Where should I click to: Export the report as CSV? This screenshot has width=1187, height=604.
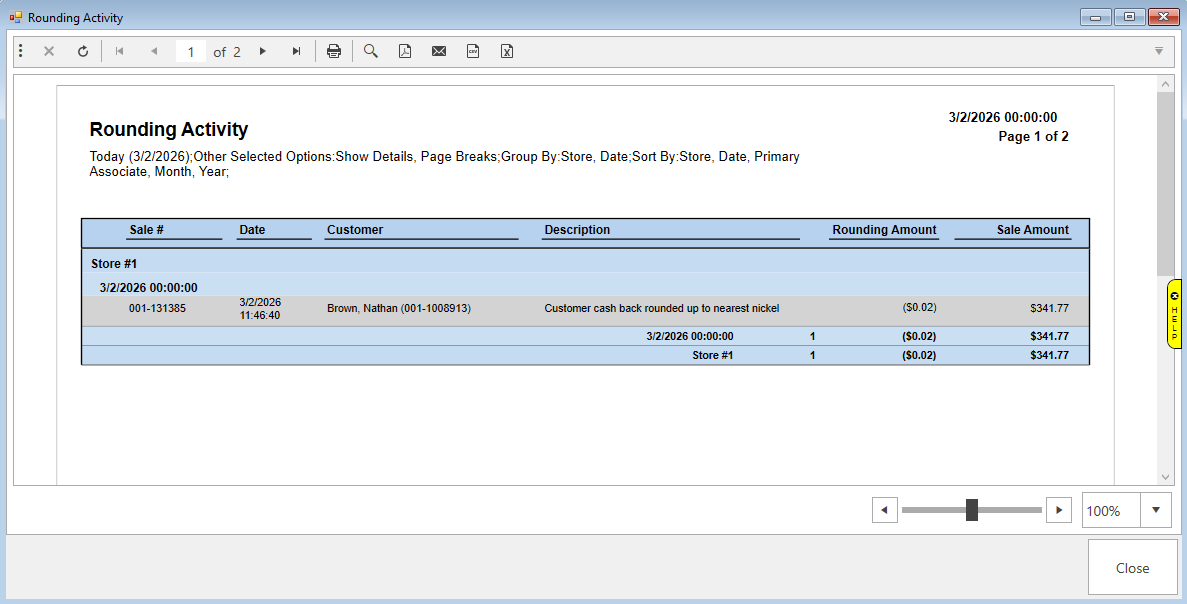coord(473,51)
